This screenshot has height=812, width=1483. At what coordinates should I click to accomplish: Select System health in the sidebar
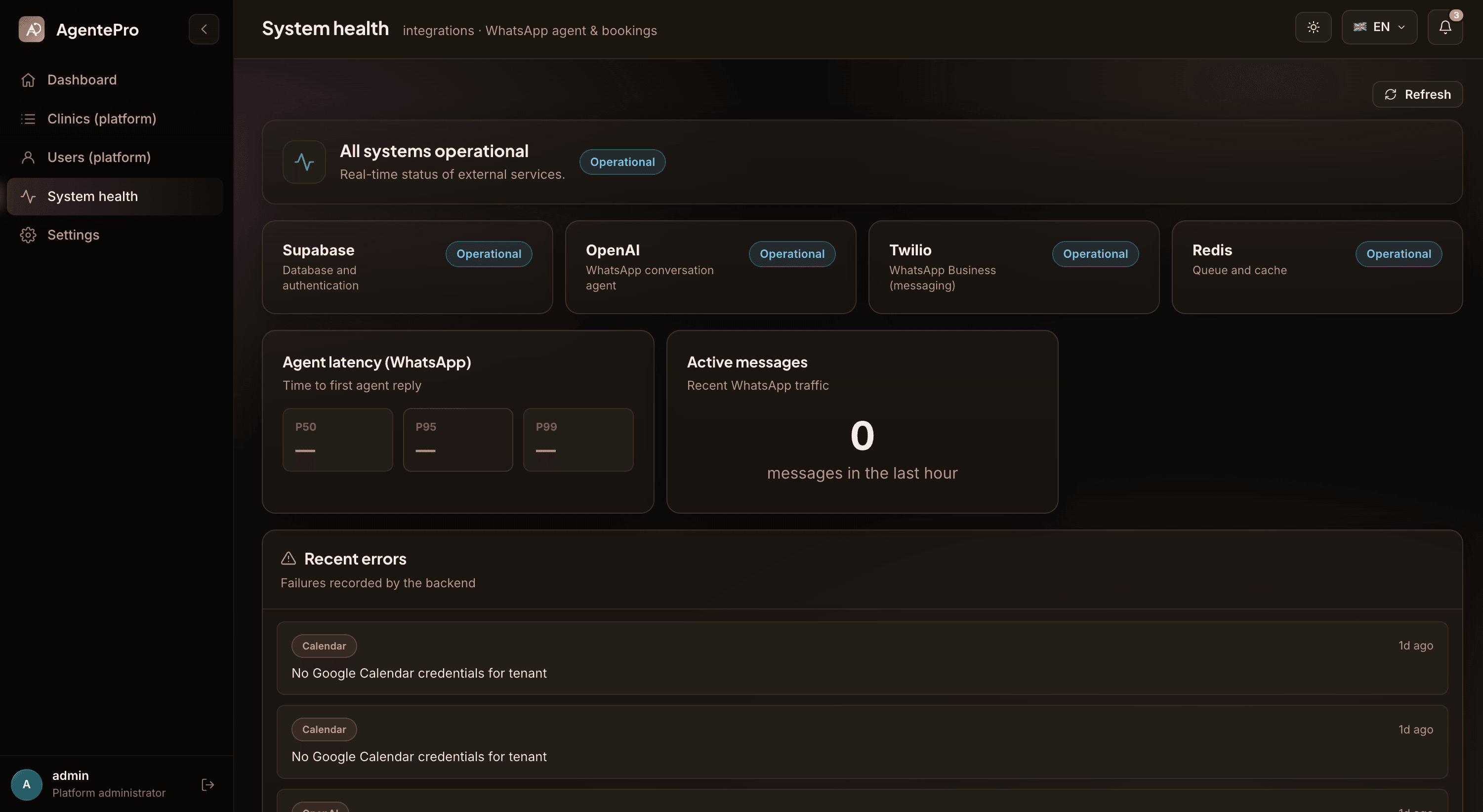(x=115, y=196)
